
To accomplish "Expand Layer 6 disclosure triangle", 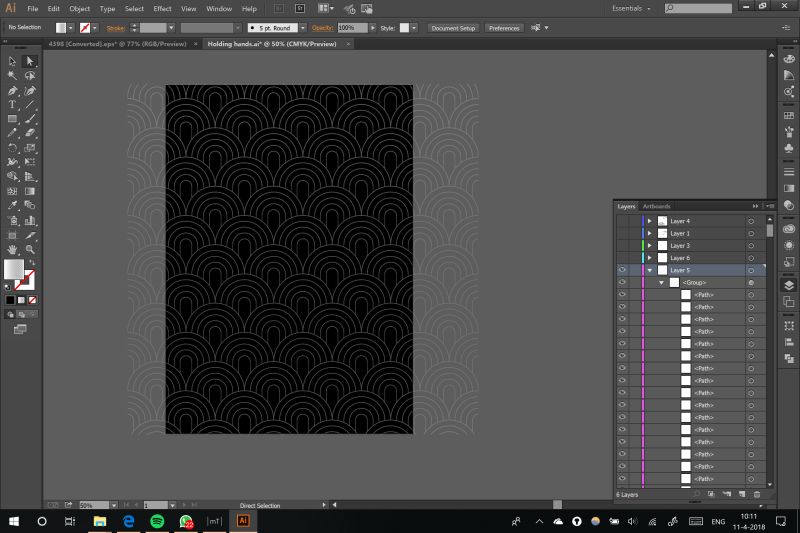I will [649, 258].
